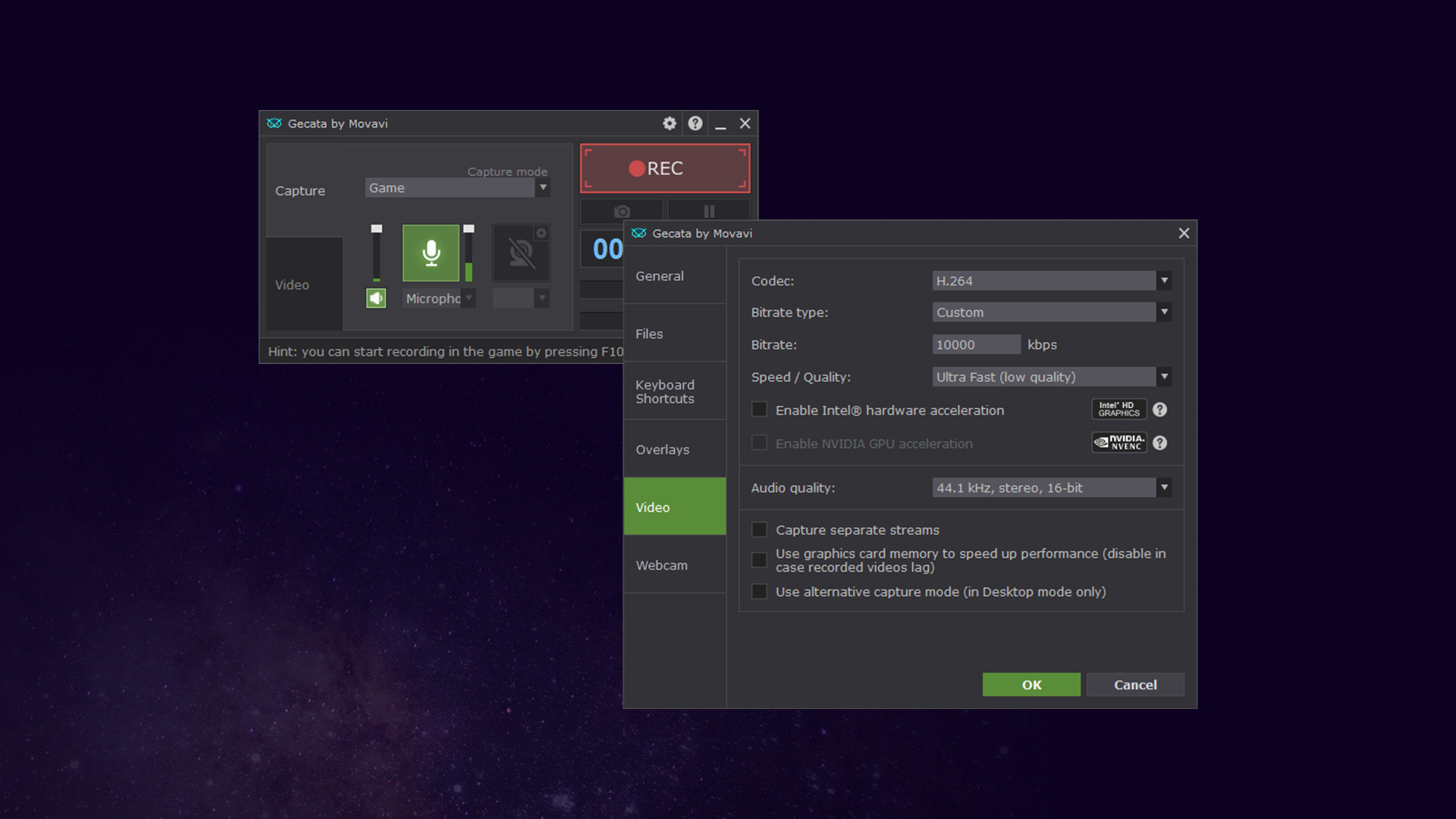
Task: Select Video tab in main window
Action: click(x=305, y=284)
